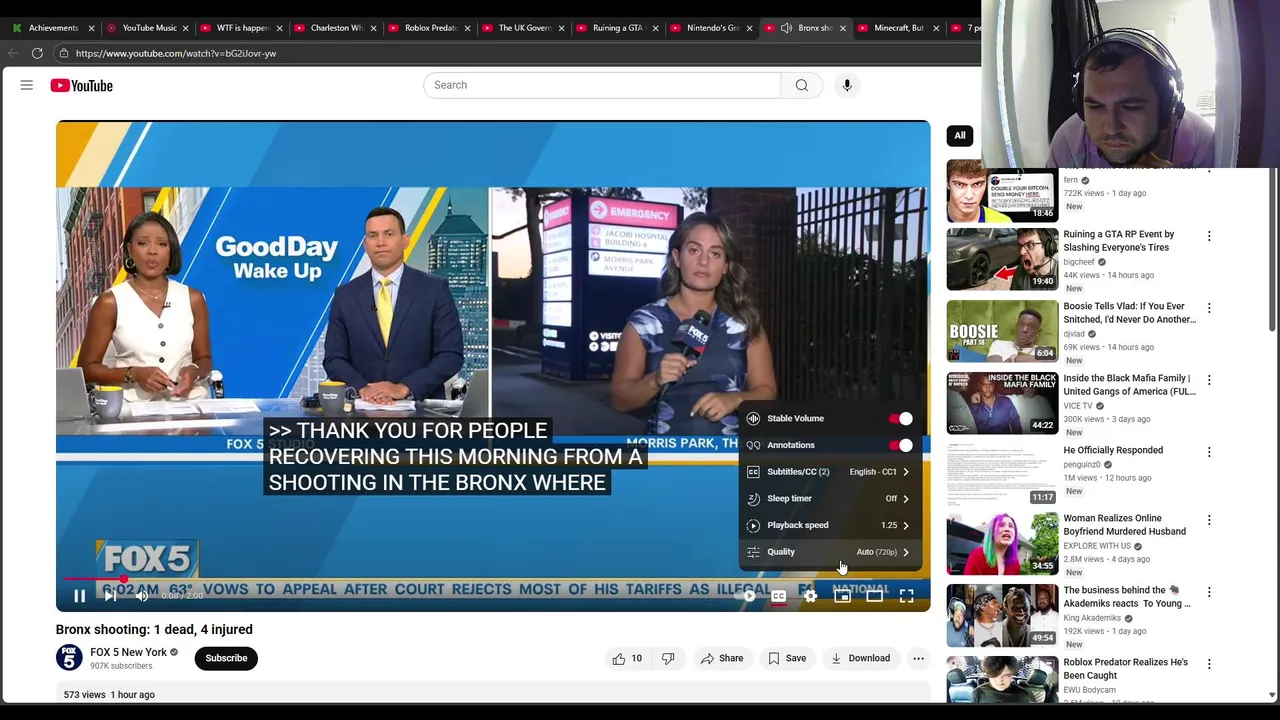Like the video thumbs up
The image size is (1280, 720).
628,658
